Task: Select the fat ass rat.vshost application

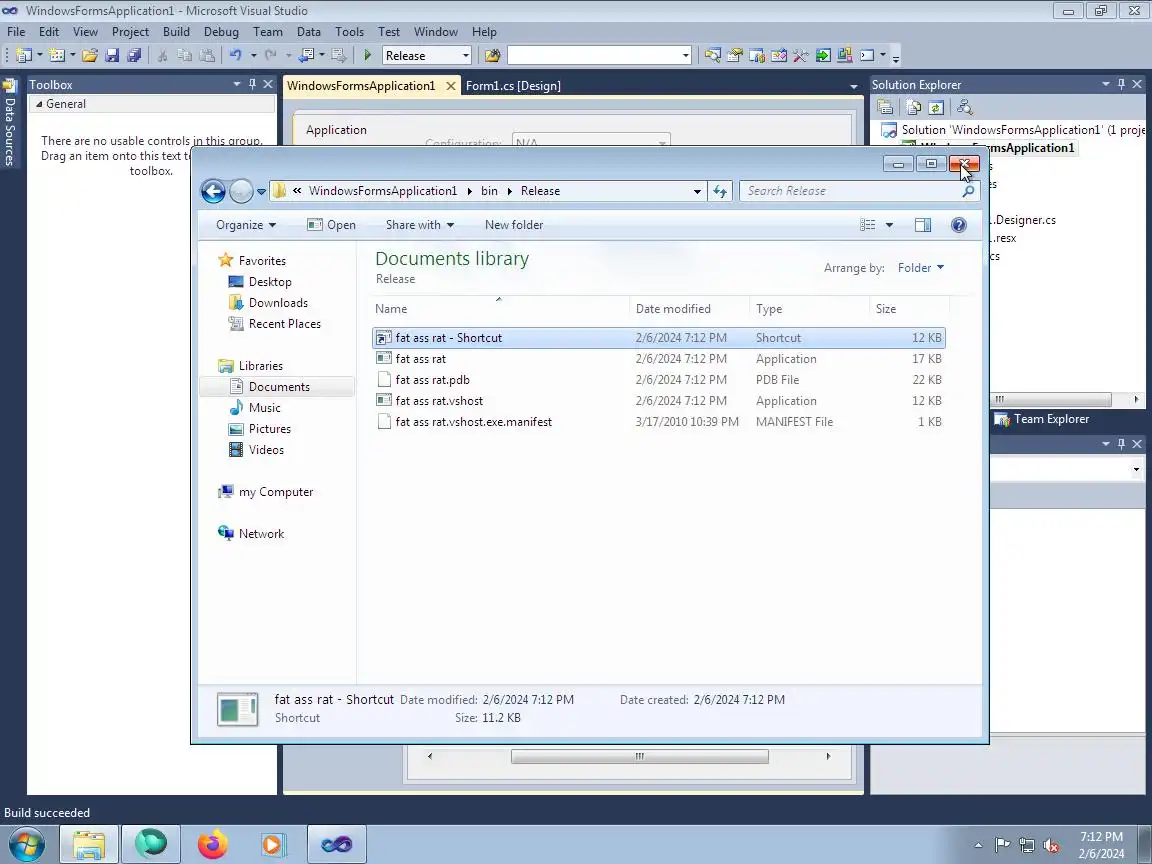Action: tap(659, 401)
